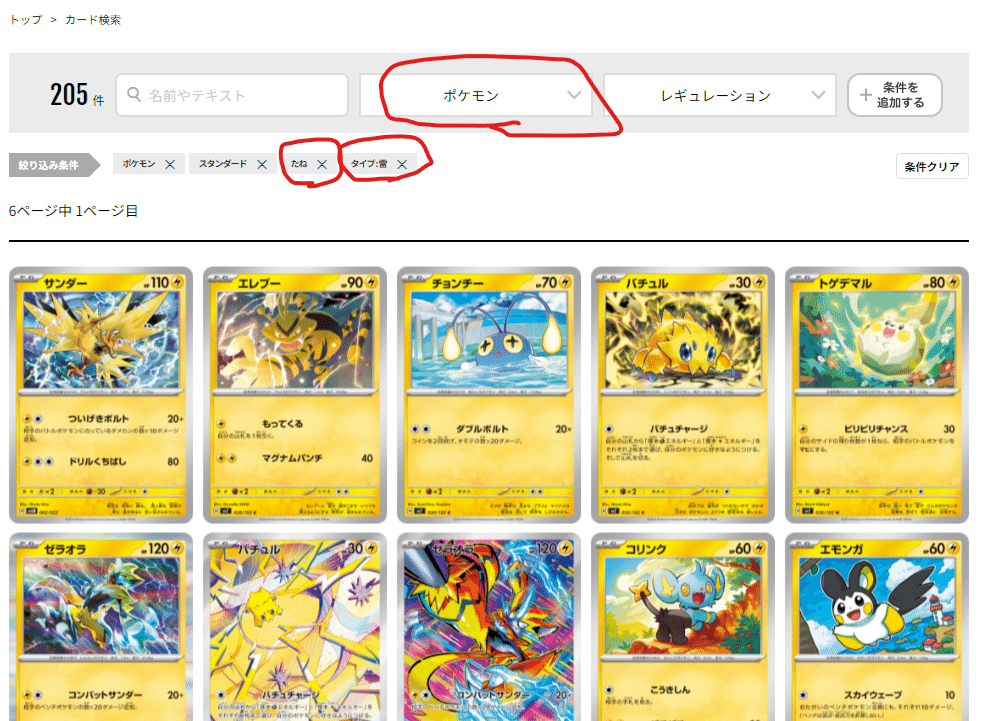Click the 205 件 result count
This screenshot has height=721, width=987.
77,95
